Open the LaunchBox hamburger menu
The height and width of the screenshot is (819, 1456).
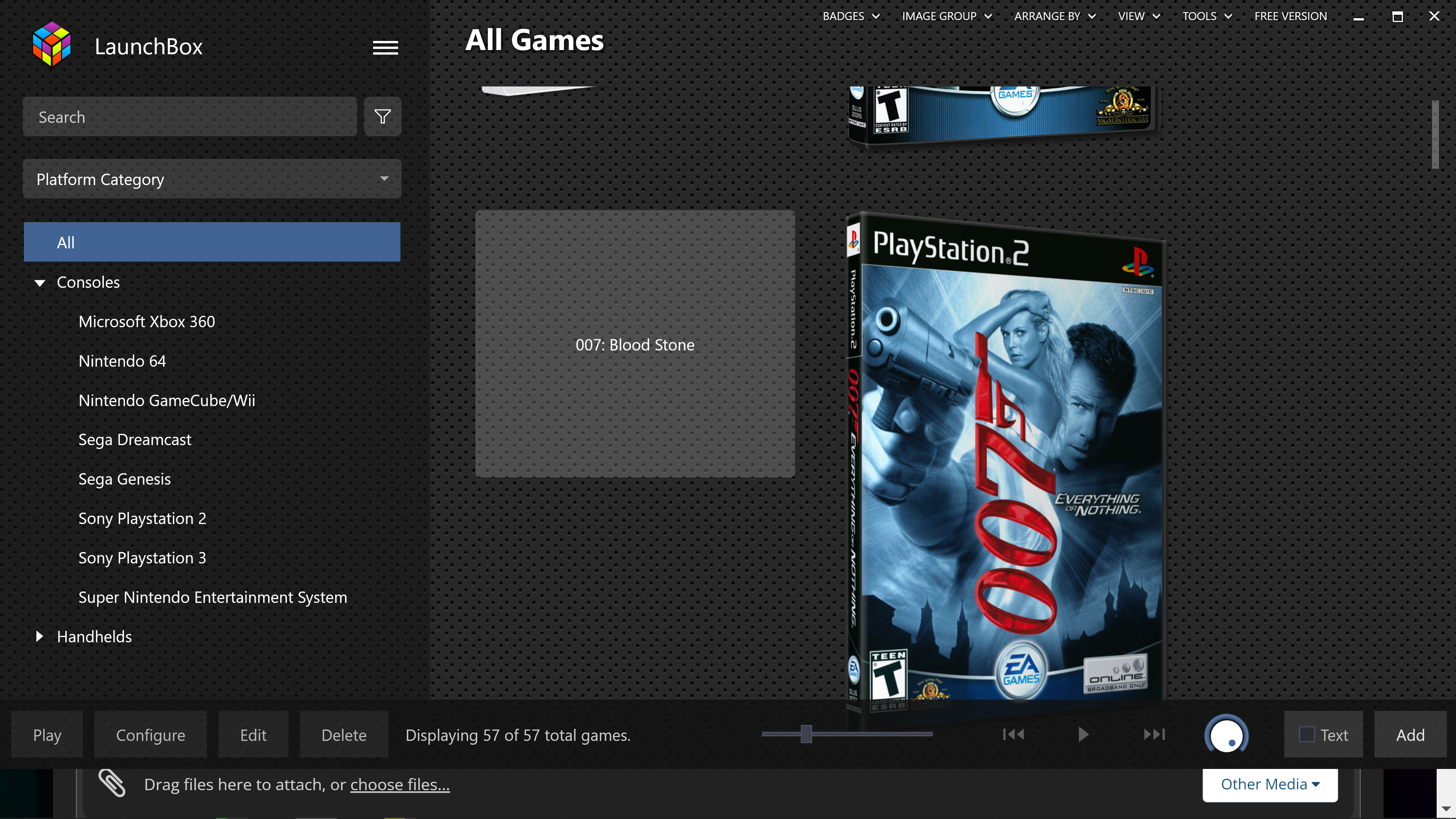[x=385, y=47]
